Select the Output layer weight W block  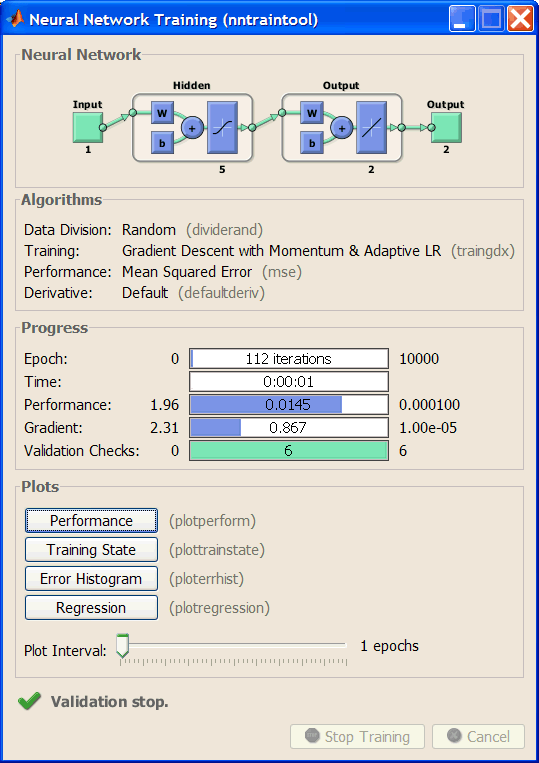coord(311,113)
